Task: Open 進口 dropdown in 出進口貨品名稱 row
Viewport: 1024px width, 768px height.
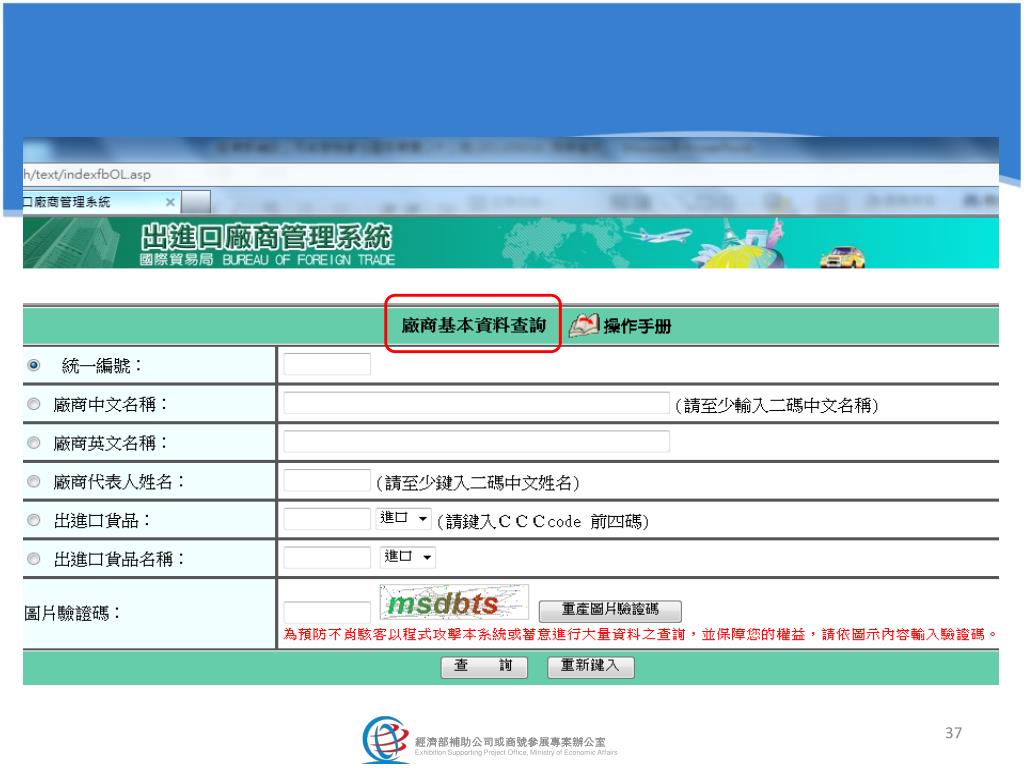Action: coord(408,557)
